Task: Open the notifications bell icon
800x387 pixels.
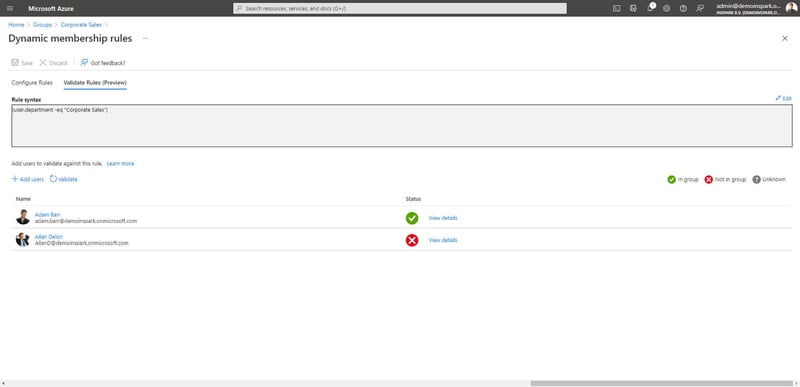Action: pyautogui.click(x=650, y=8)
